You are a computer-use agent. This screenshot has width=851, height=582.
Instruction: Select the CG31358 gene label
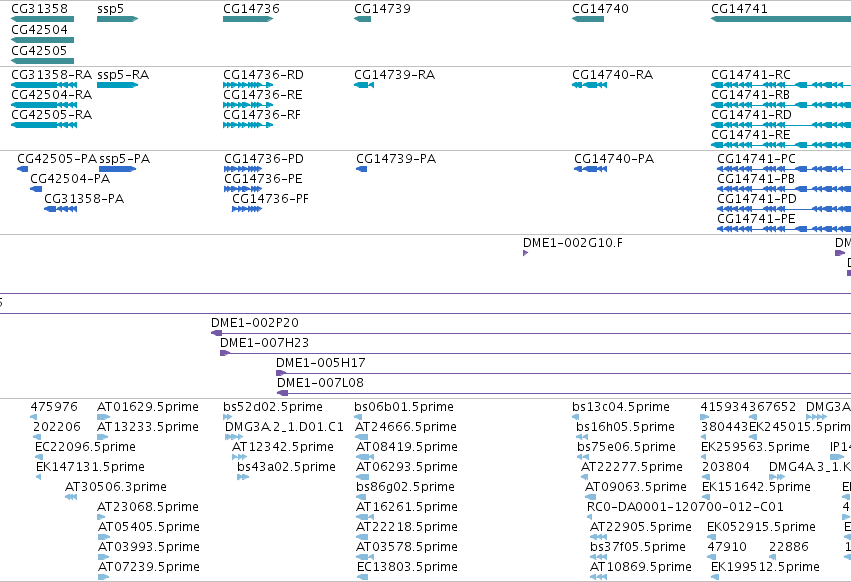point(40,9)
